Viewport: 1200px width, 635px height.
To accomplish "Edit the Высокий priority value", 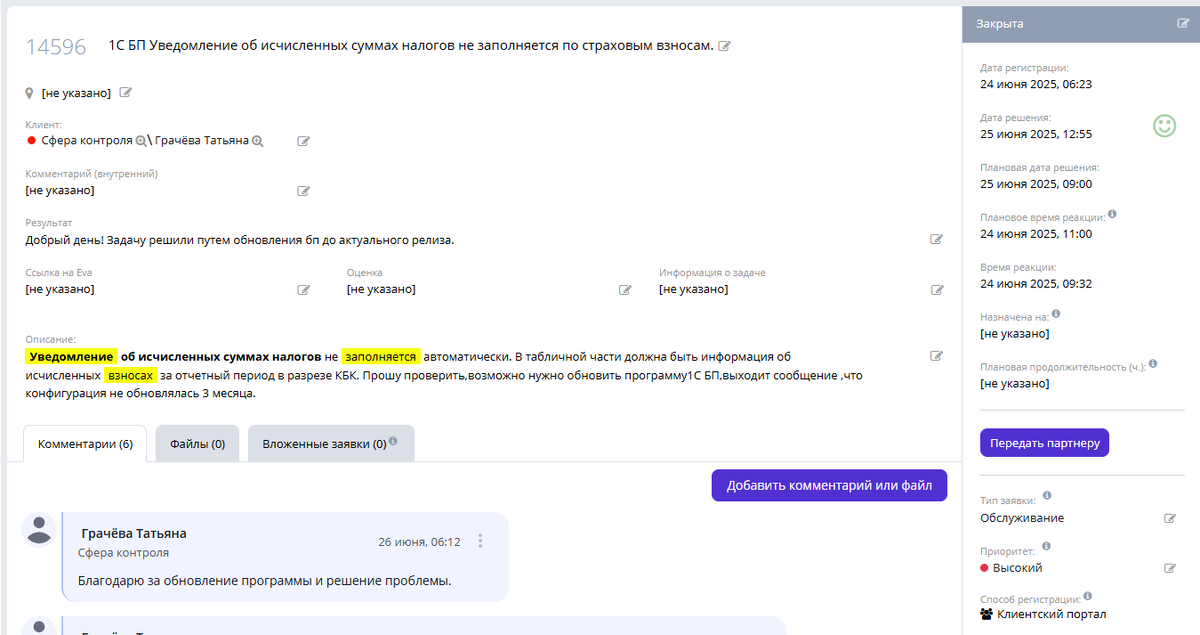I will click(x=1170, y=568).
